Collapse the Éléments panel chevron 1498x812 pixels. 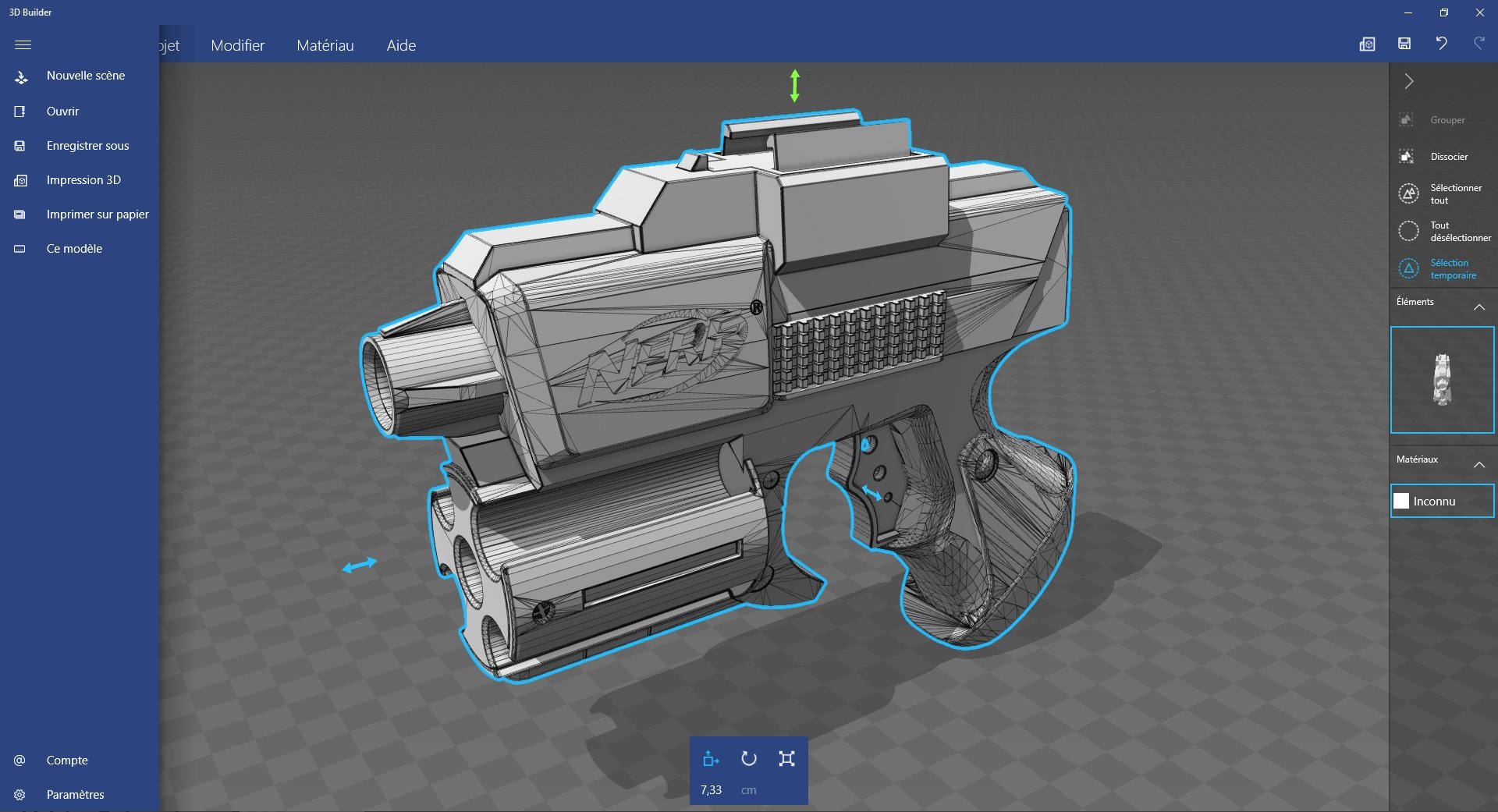pos(1481,307)
